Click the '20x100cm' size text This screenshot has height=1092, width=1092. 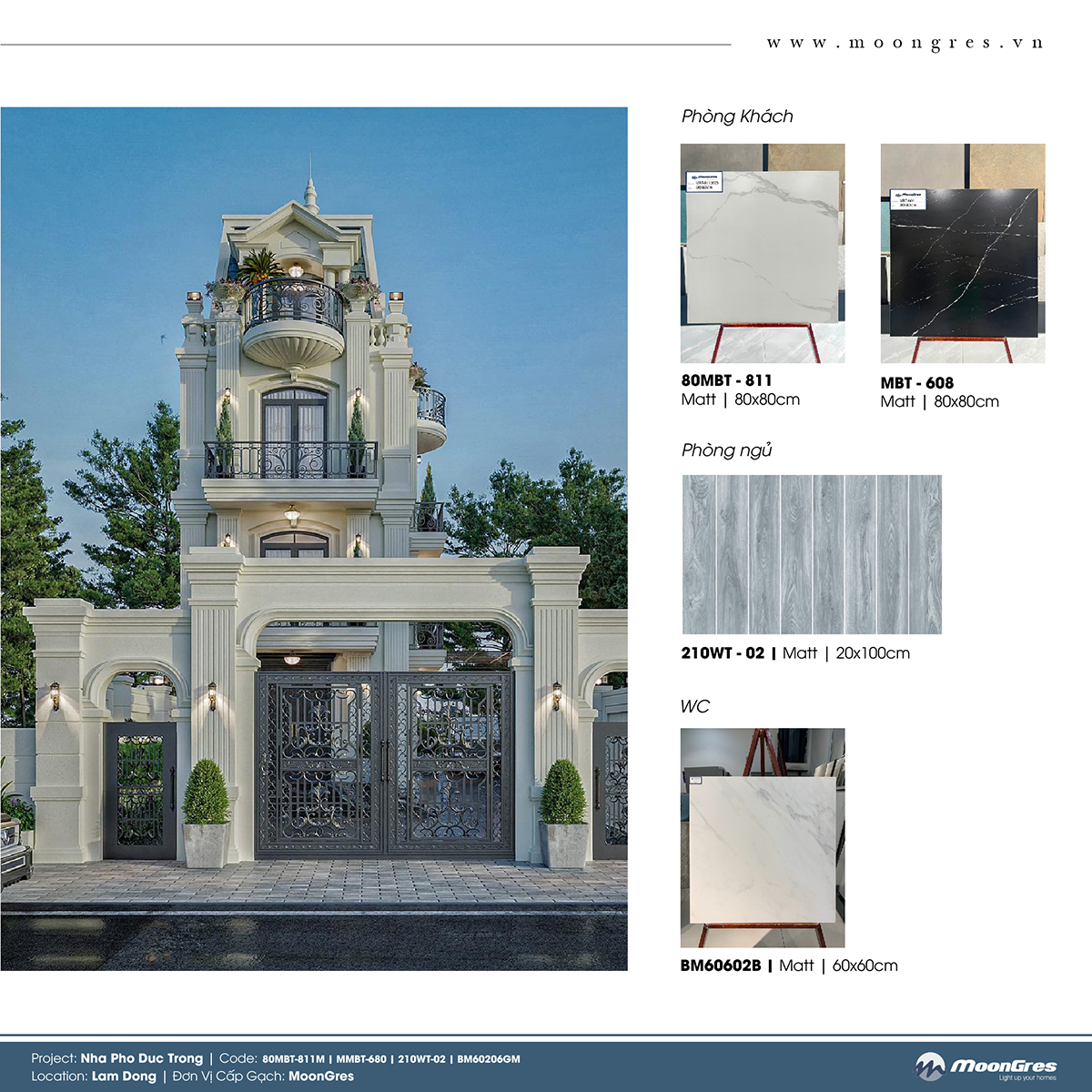[873, 652]
